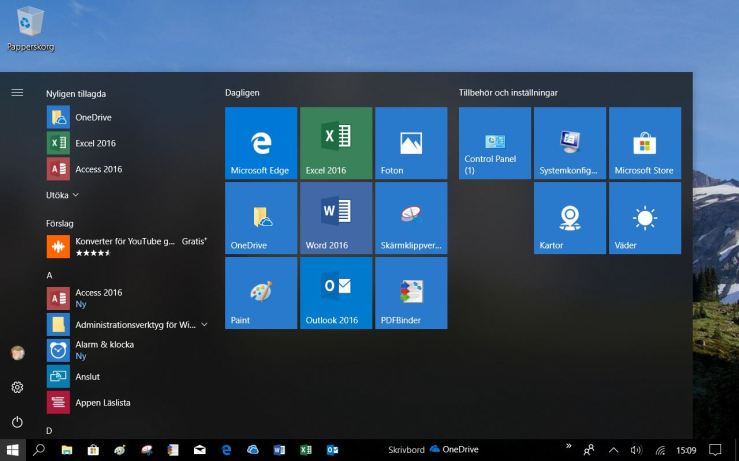Open the Kartor tile
Screen dimensions: 739x461
pos(570,218)
